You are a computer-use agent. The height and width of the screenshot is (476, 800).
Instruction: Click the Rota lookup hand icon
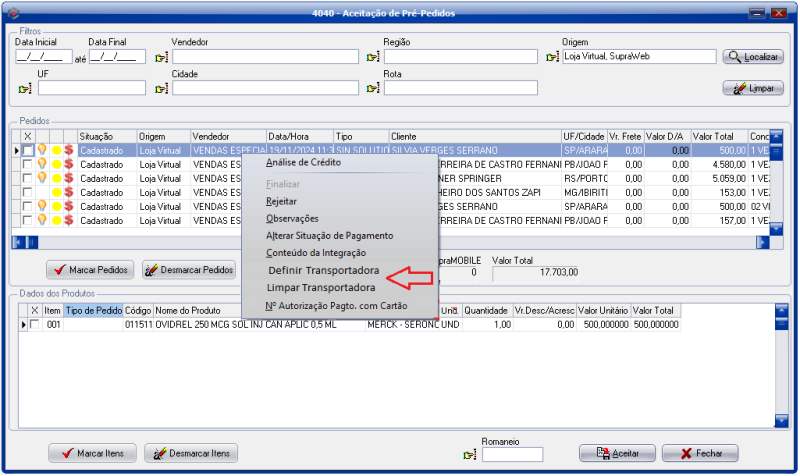(374, 89)
